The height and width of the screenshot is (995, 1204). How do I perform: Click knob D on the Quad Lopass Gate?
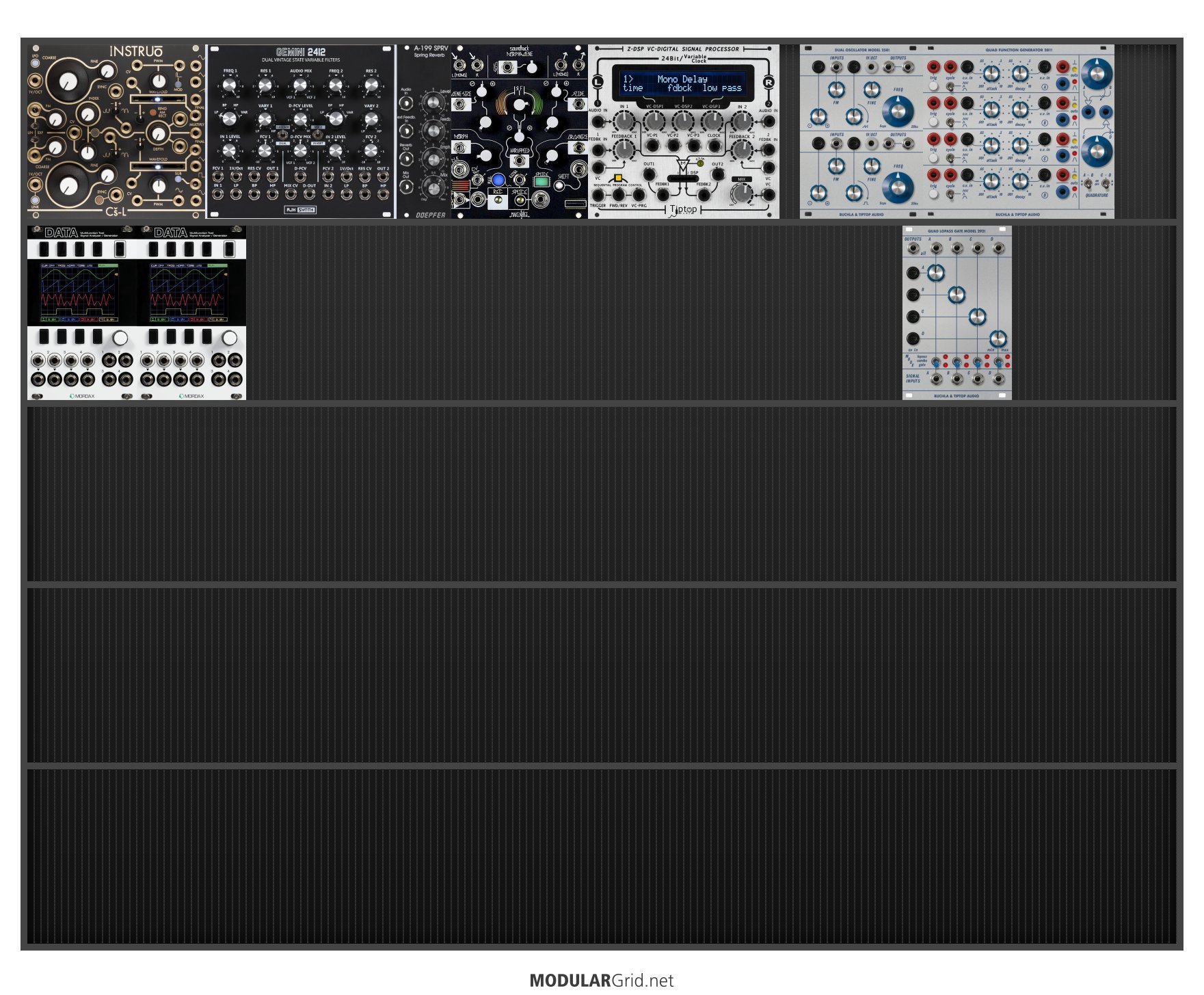[998, 338]
